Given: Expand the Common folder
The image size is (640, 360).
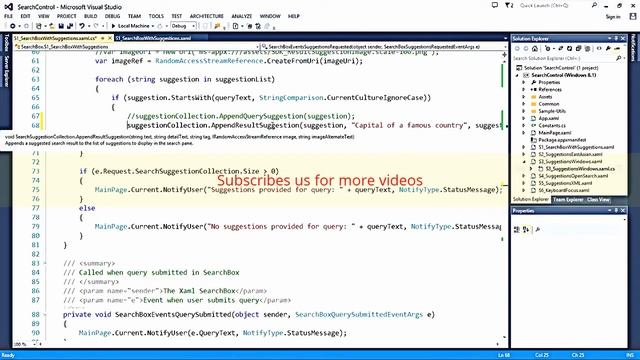Looking at the screenshot, I should pyautogui.click(x=524, y=104).
